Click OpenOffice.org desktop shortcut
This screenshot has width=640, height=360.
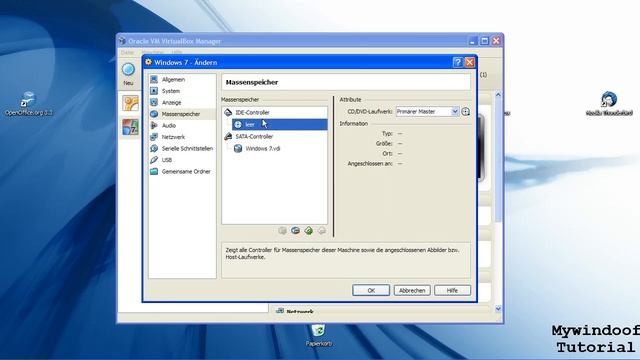coord(29,104)
